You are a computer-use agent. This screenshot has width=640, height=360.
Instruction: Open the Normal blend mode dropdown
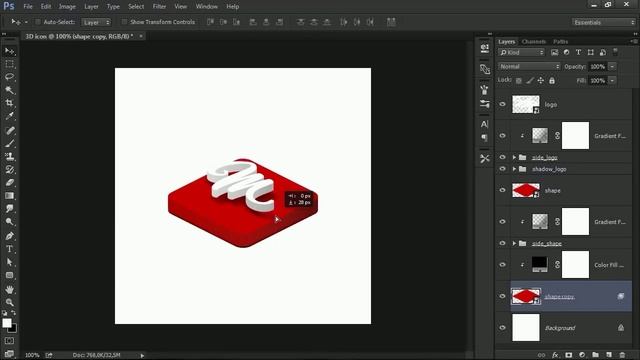click(x=529, y=67)
